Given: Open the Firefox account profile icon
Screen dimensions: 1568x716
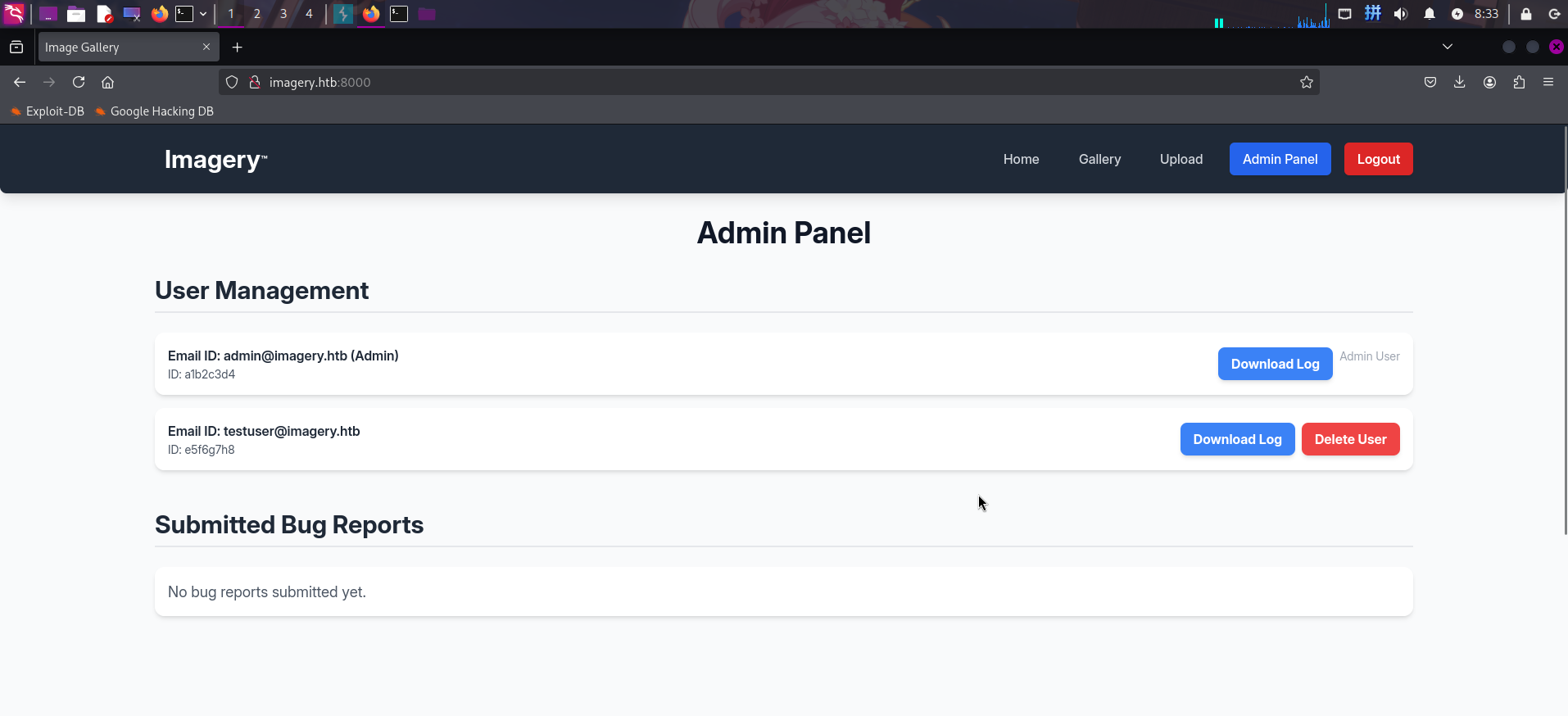Looking at the screenshot, I should pyautogui.click(x=1489, y=82).
